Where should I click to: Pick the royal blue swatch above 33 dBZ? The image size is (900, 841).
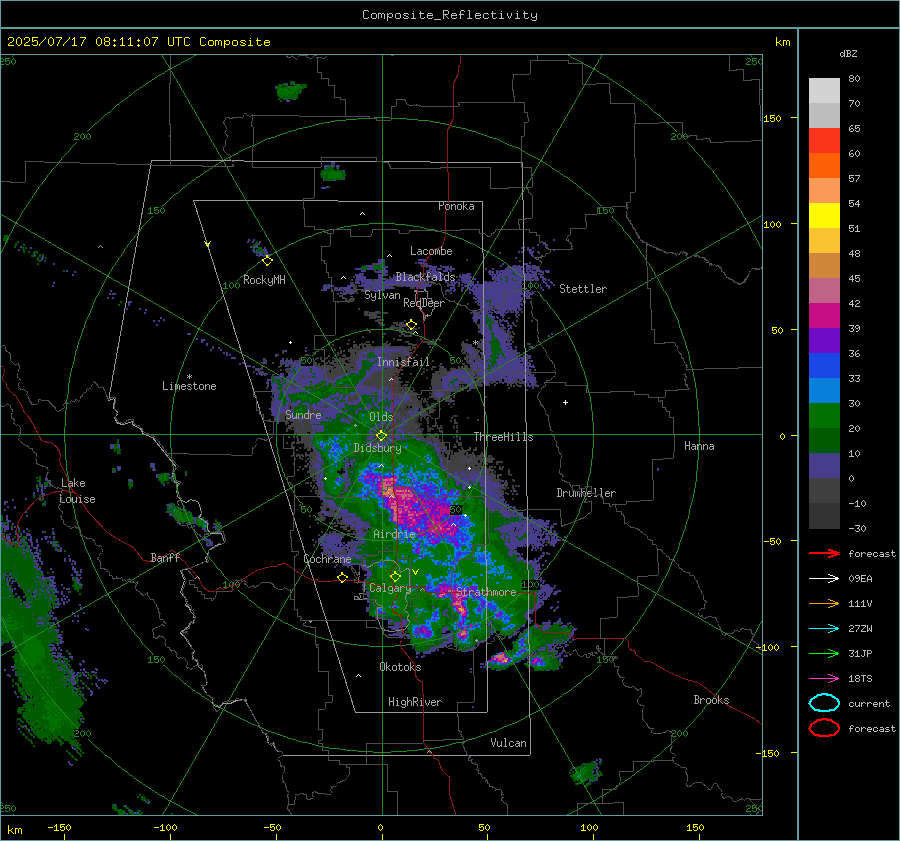tap(824, 366)
